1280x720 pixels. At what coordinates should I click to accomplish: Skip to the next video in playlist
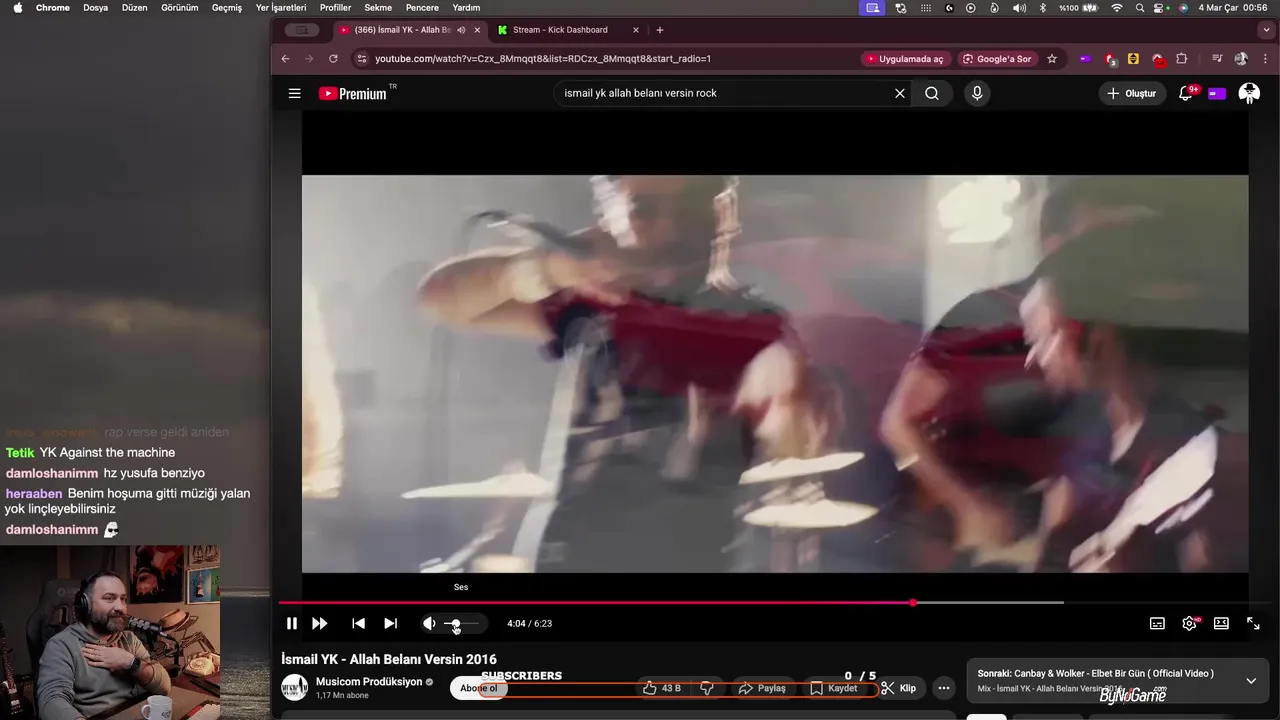pyautogui.click(x=390, y=623)
